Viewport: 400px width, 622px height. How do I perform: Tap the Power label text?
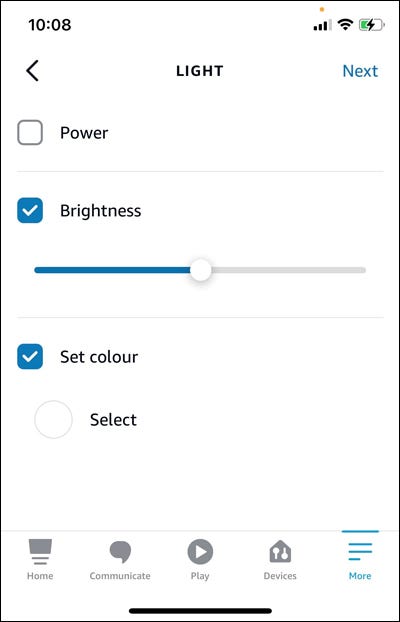84,133
